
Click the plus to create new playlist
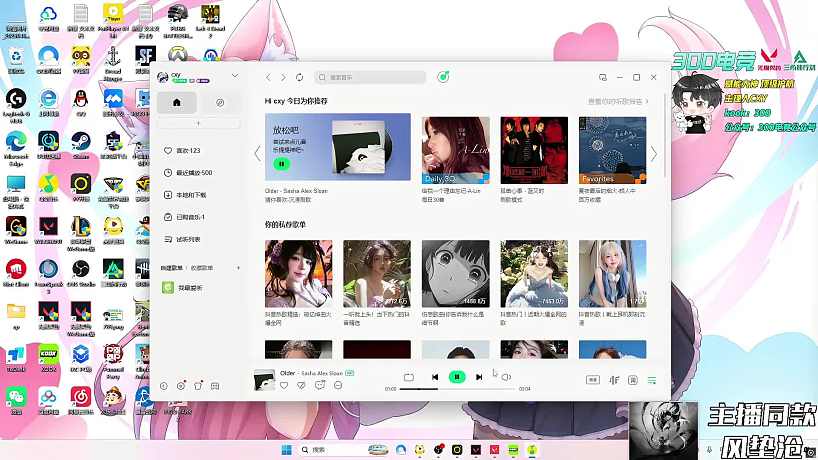click(x=238, y=268)
